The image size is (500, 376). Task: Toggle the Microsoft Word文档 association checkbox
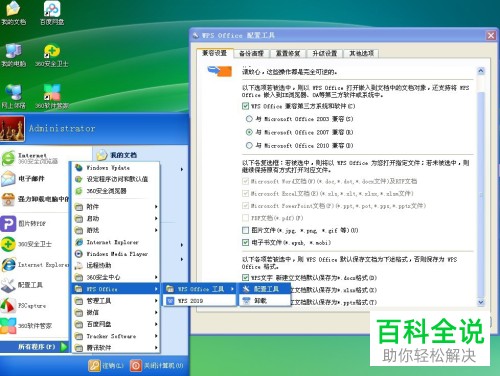[x=245, y=181]
